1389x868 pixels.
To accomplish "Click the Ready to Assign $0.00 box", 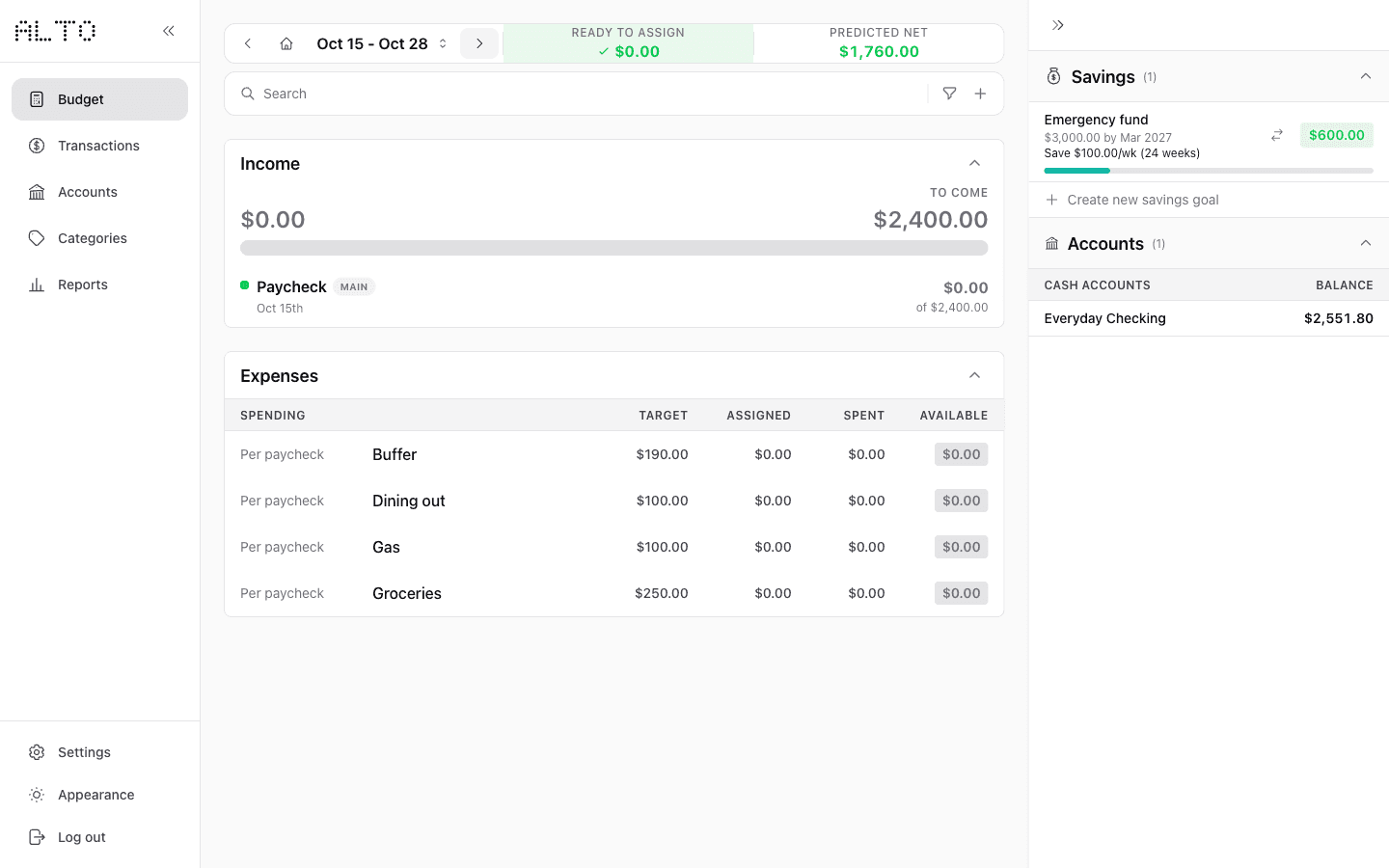I will pos(628,43).
